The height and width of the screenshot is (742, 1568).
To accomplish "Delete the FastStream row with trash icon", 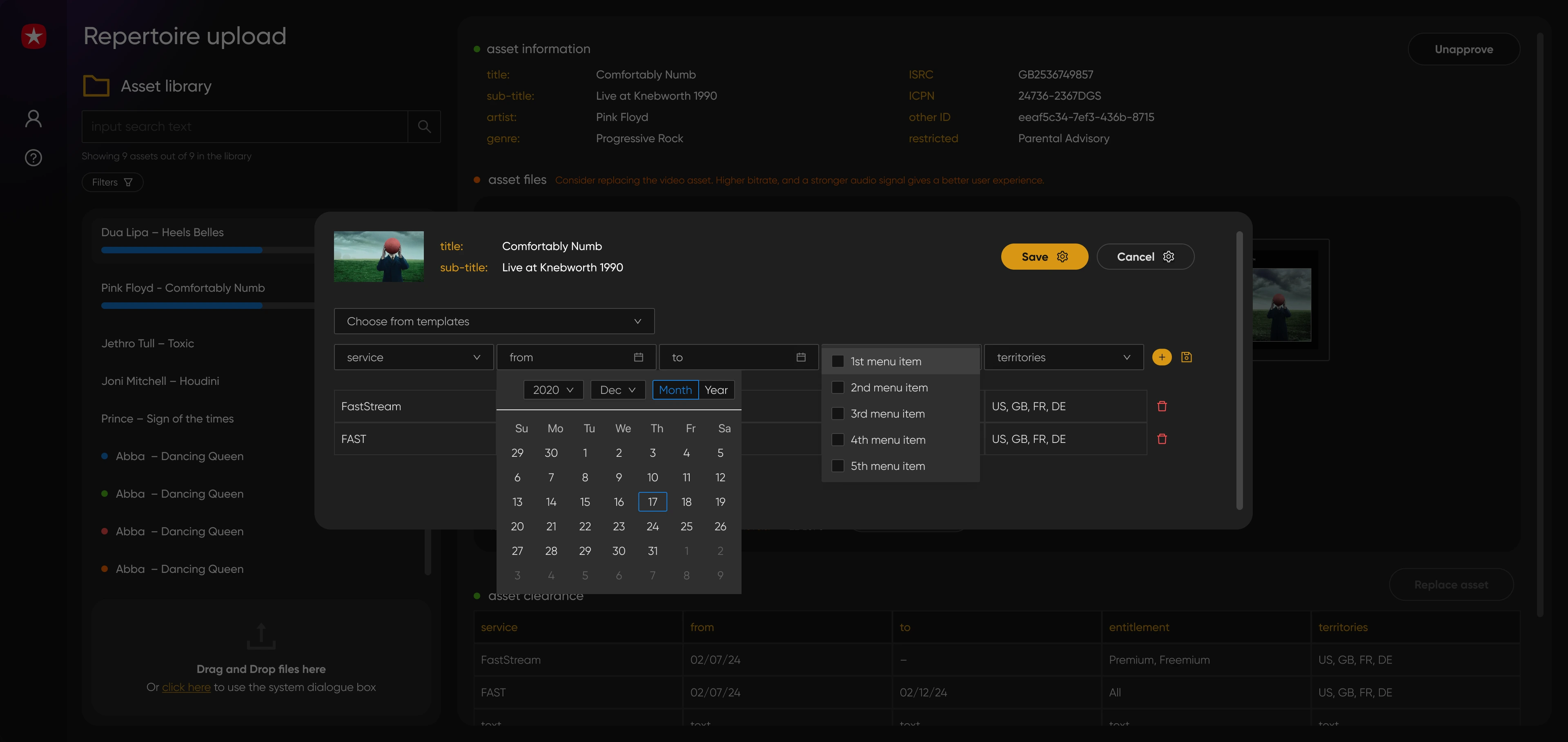I will click(1161, 406).
